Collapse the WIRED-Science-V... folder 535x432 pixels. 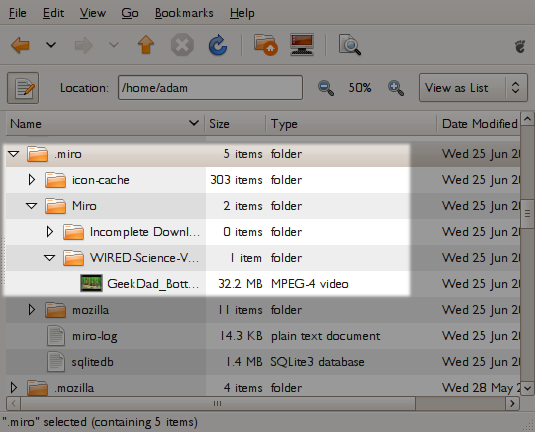click(x=49, y=258)
